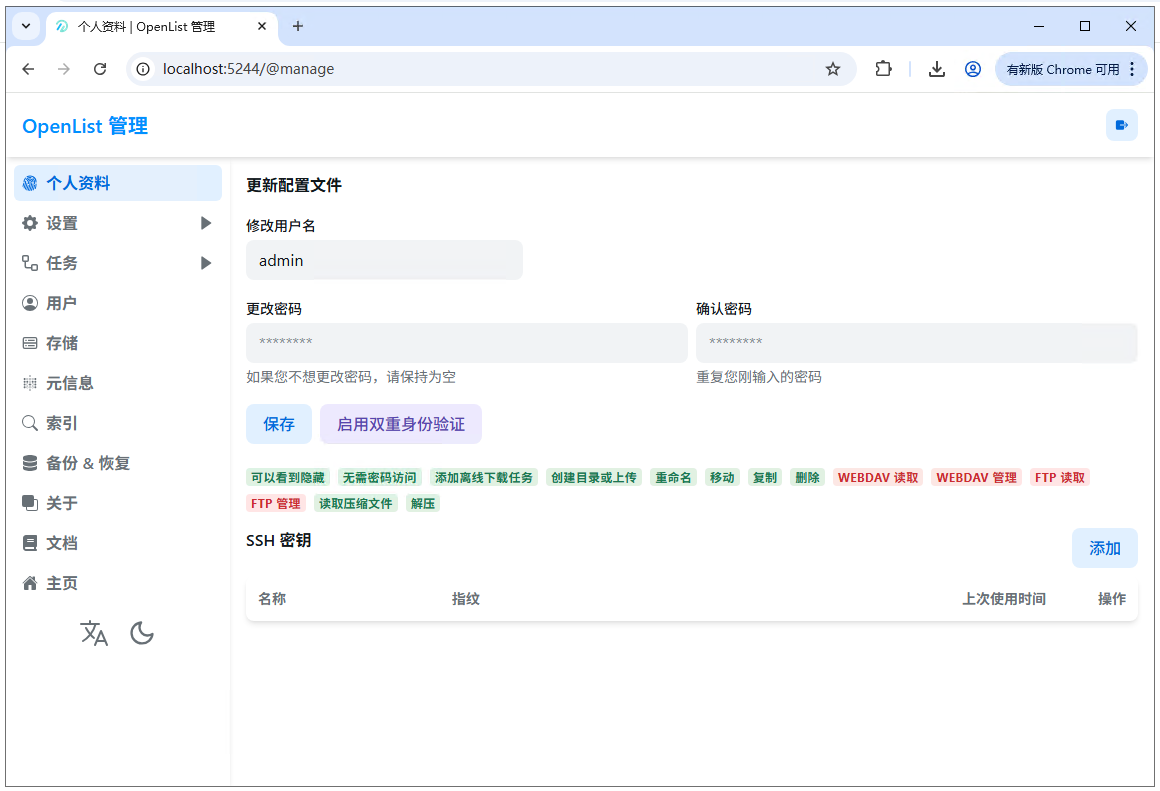
Task: Click the bookmark star in the address bar
Action: pyautogui.click(x=833, y=69)
